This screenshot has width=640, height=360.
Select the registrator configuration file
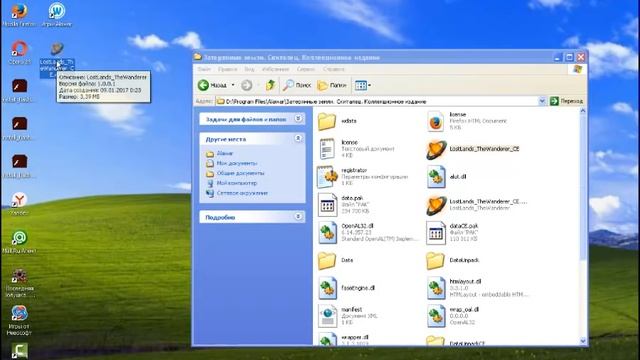tap(362, 177)
